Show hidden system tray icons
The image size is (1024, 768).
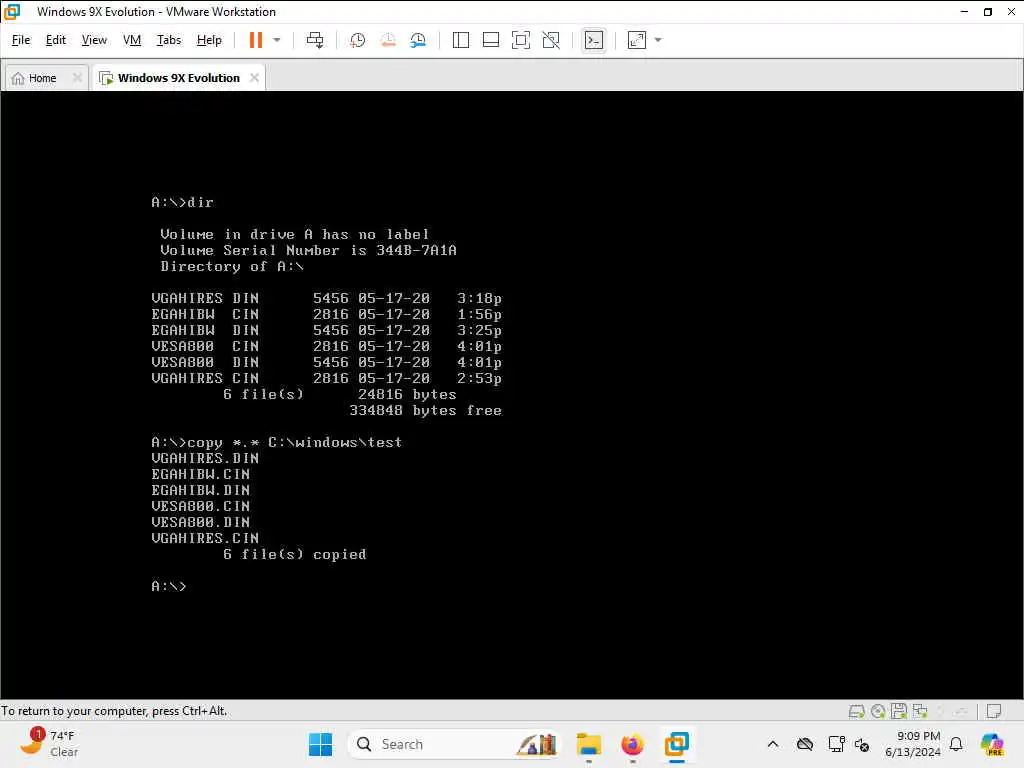773,744
